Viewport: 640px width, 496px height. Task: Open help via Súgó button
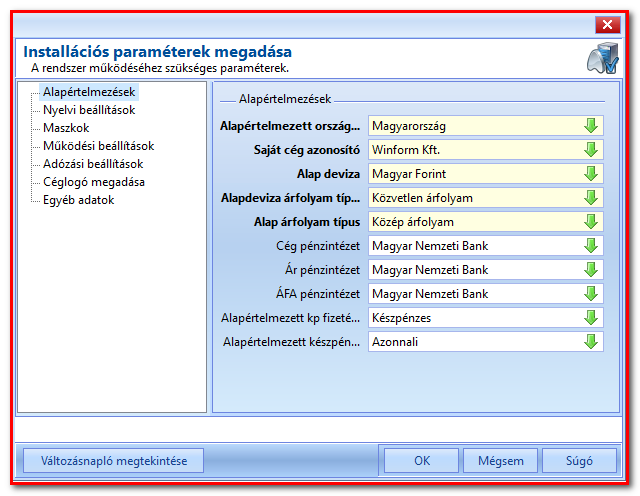(579, 460)
